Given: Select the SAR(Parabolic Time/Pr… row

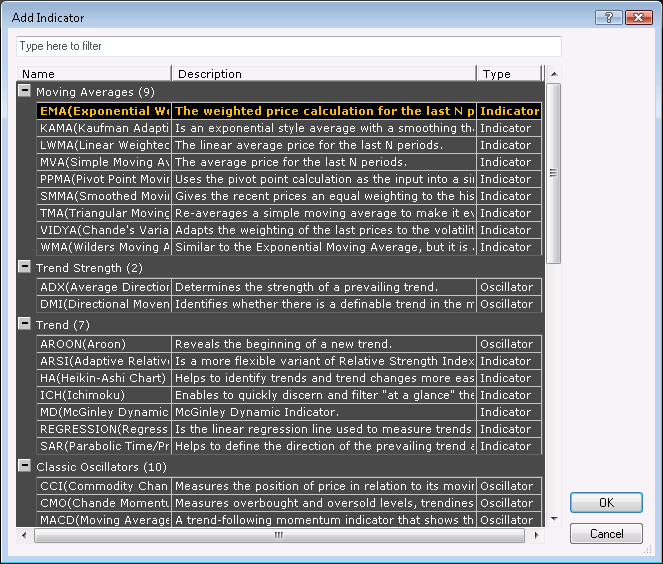Looking at the screenshot, I should click(x=289, y=446).
